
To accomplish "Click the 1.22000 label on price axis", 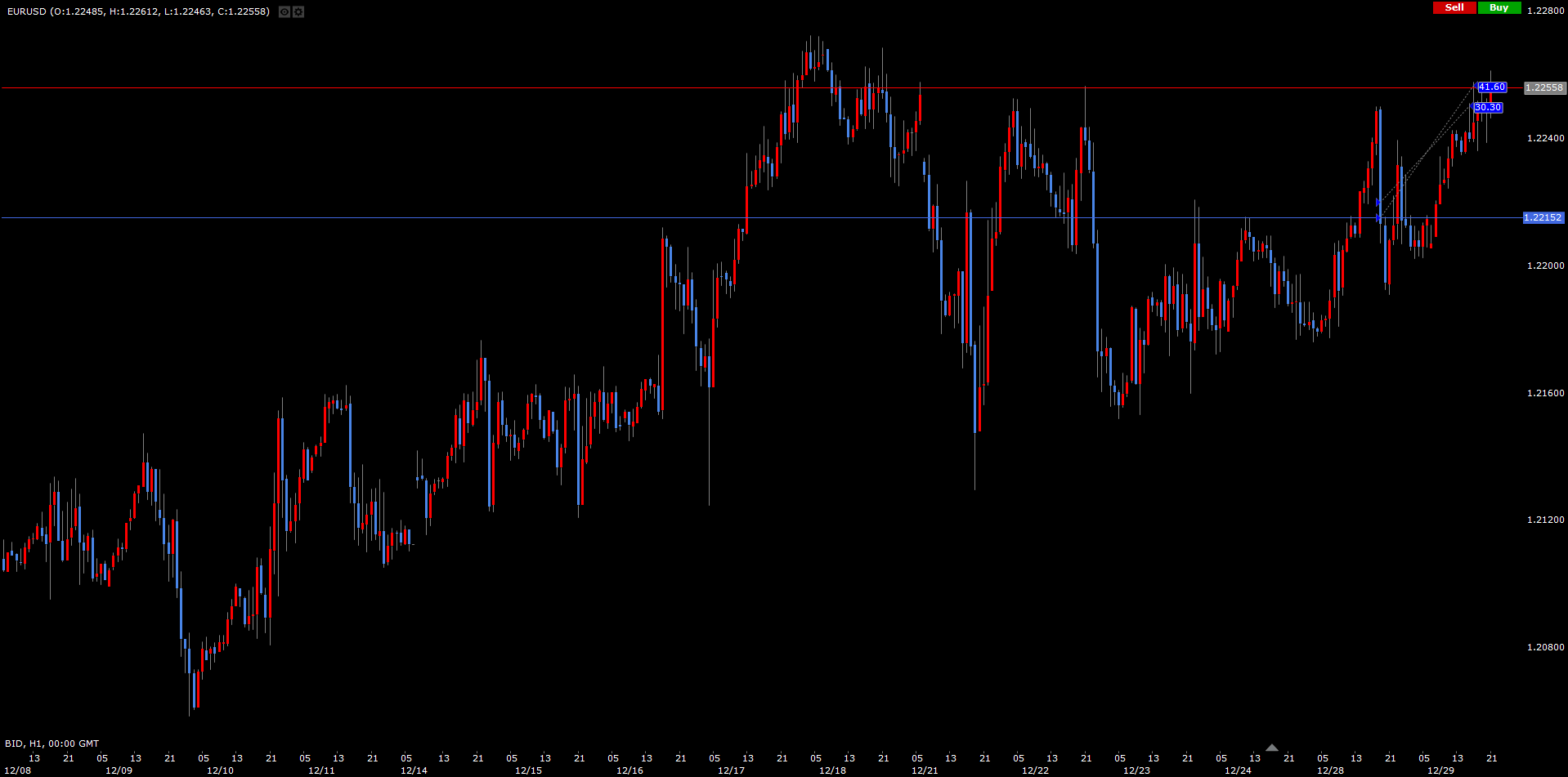I will [x=1545, y=266].
